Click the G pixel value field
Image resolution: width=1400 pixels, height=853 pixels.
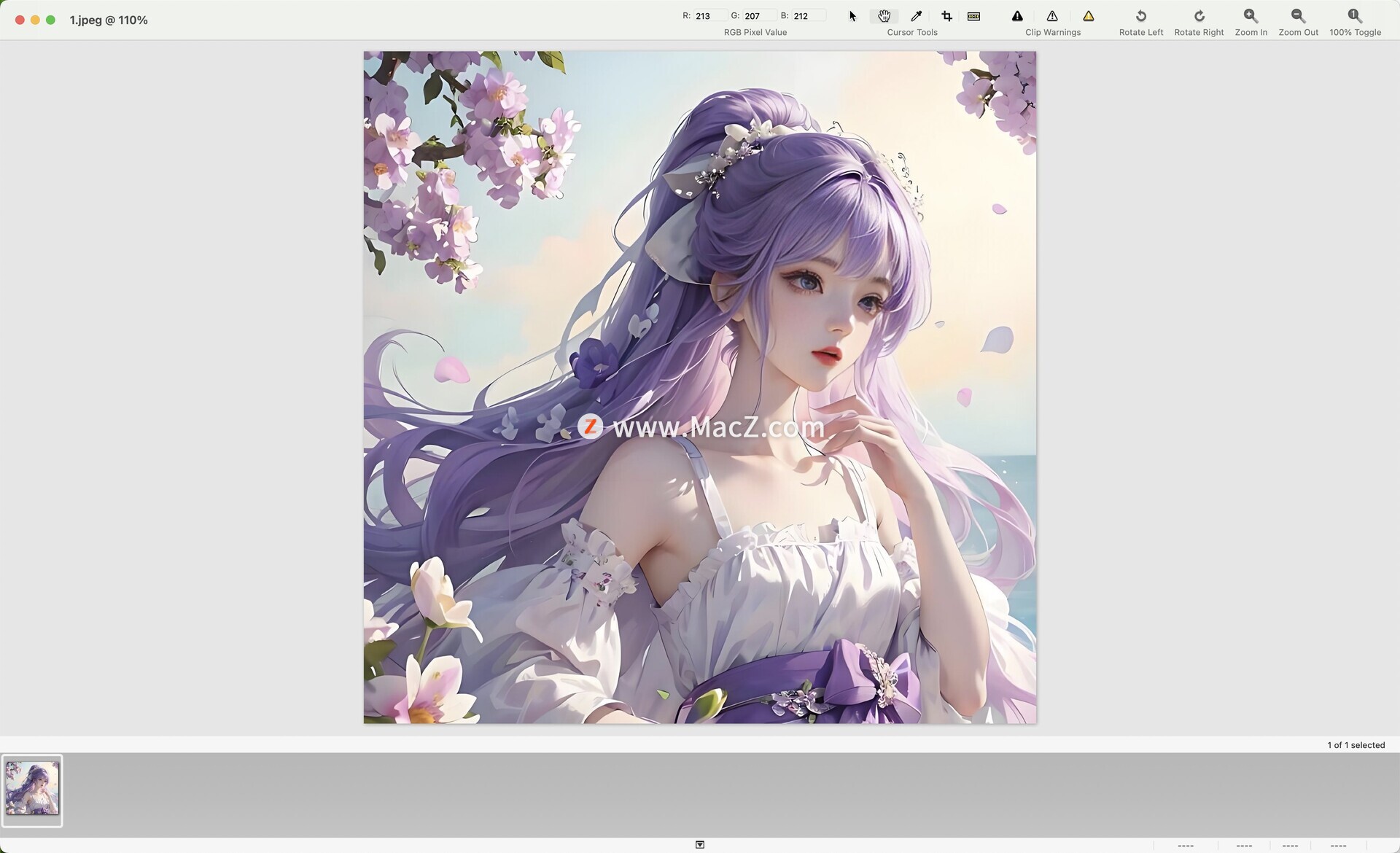760,16
